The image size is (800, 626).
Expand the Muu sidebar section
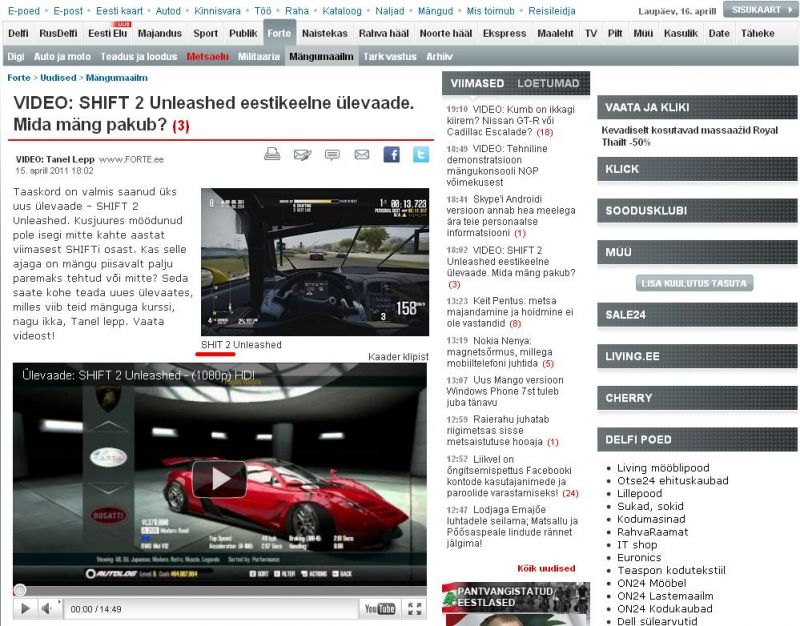click(697, 252)
